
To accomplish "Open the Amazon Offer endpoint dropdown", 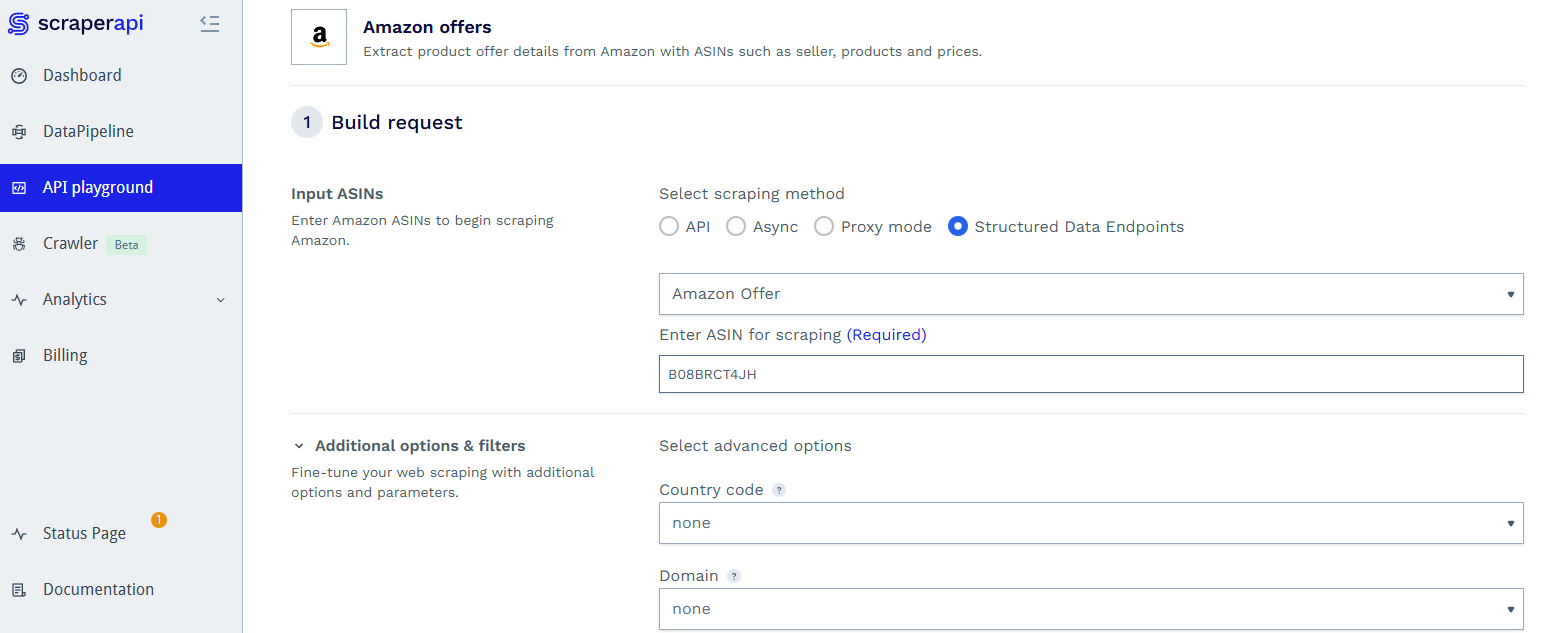I will 1091,294.
